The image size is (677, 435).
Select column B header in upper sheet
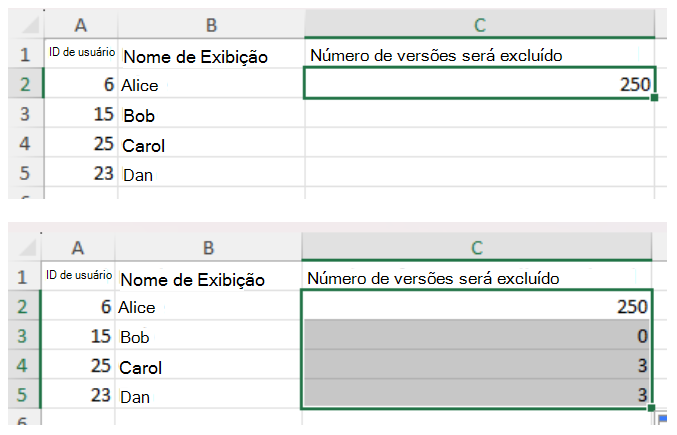[209, 25]
